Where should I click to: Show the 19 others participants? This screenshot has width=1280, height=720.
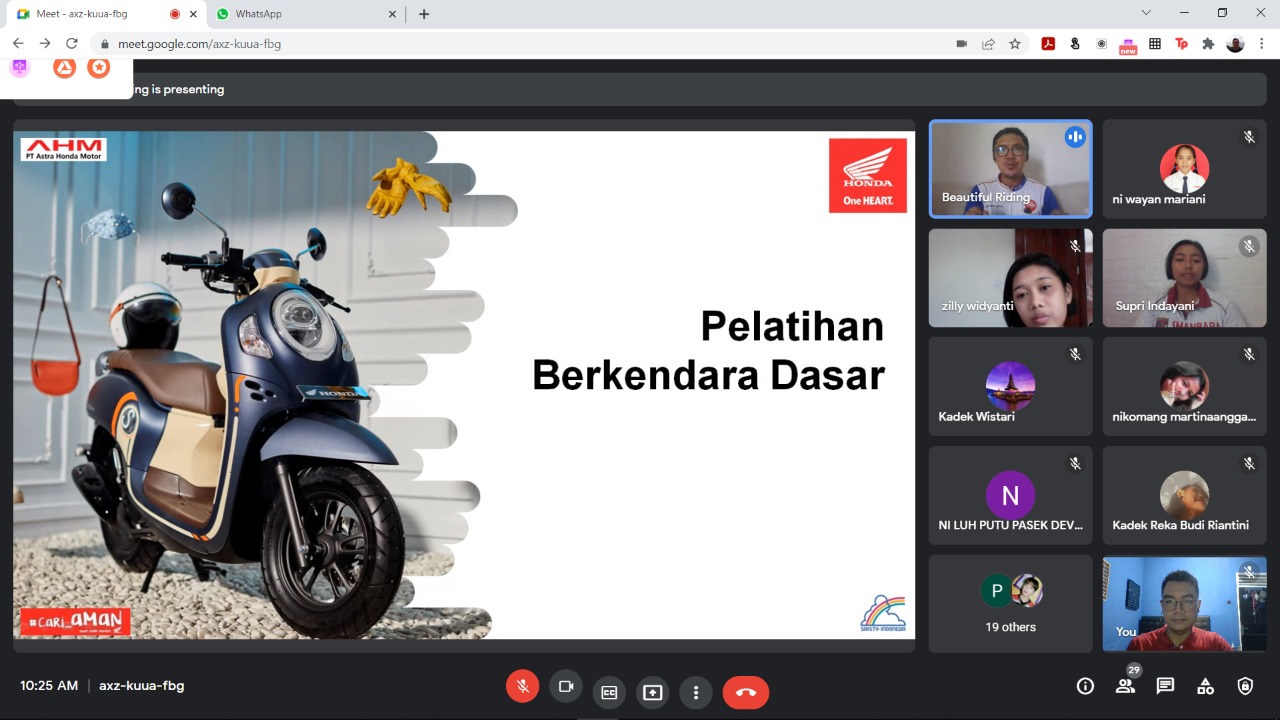[x=1010, y=604]
